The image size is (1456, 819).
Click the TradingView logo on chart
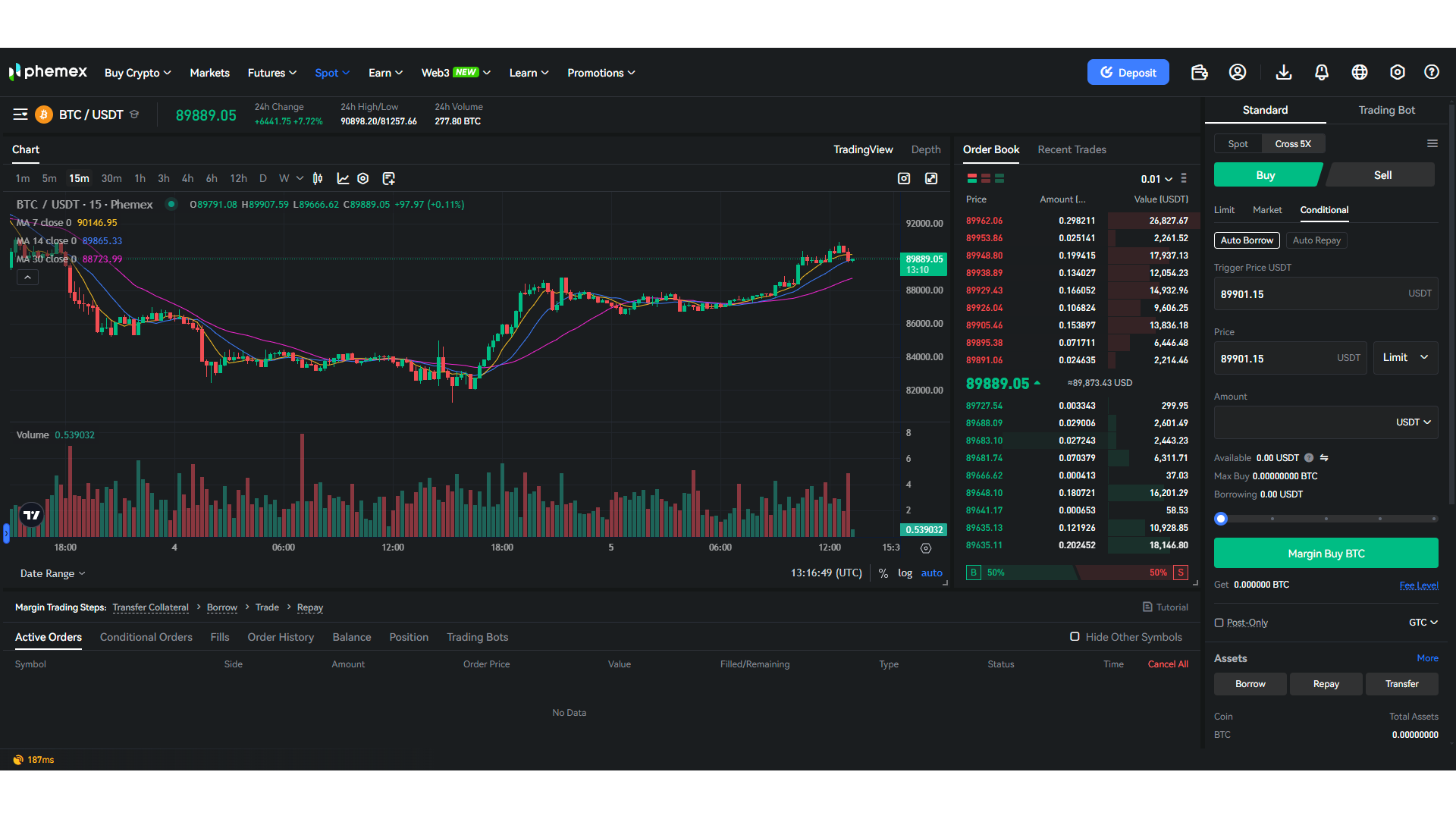(32, 515)
